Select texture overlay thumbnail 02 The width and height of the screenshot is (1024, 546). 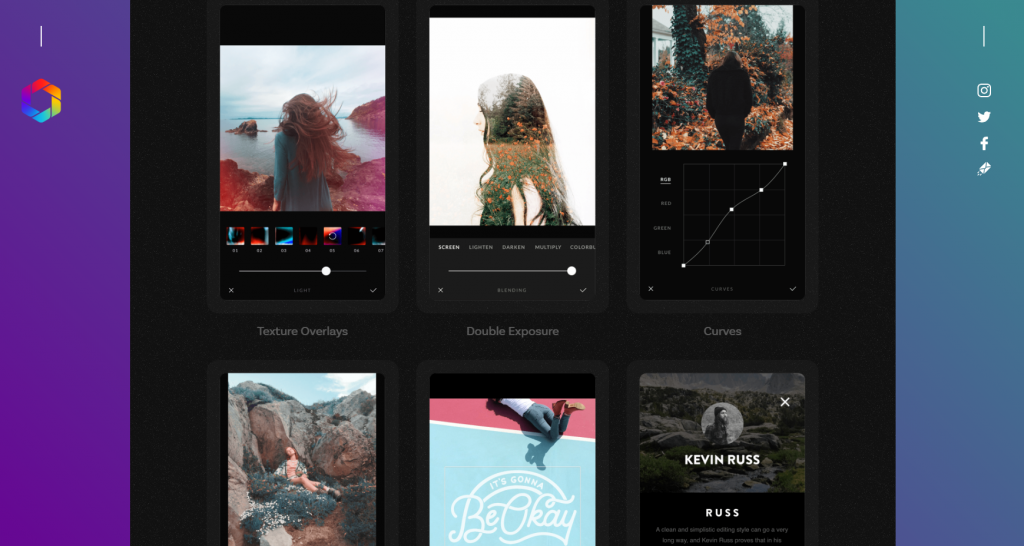(x=259, y=236)
